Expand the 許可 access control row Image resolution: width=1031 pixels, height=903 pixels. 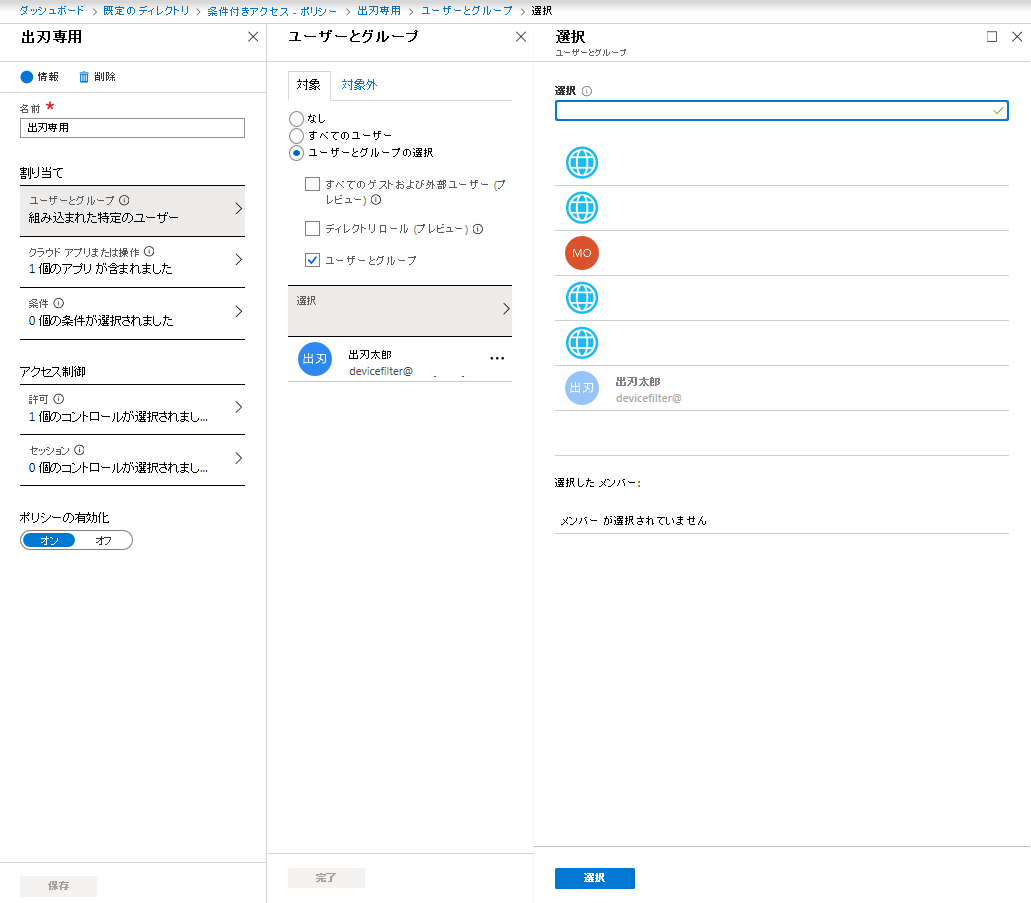point(132,408)
